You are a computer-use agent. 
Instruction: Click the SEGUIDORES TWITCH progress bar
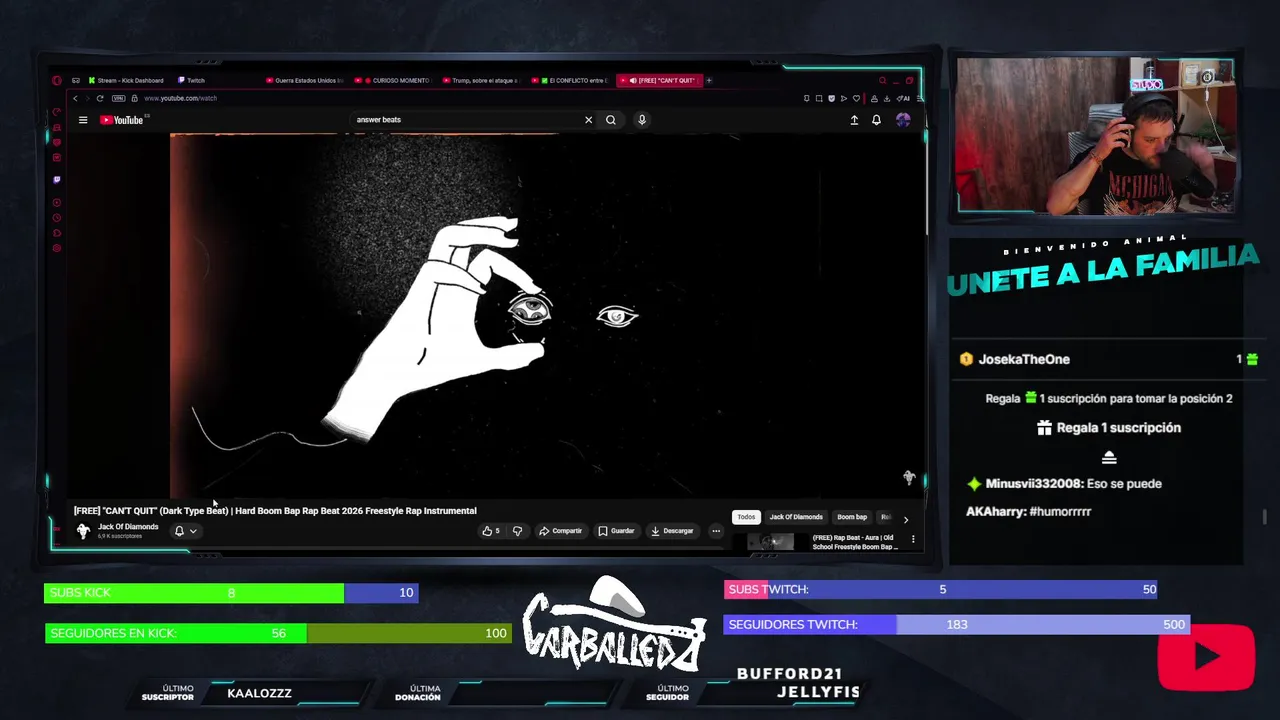point(957,624)
